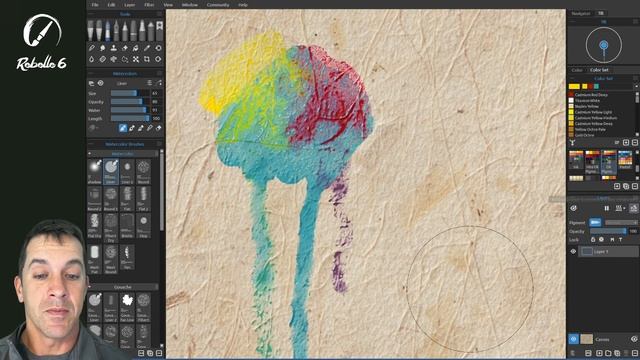Toggle visibility eye of Layer 1
This screenshot has height=360, width=640.
tap(573, 252)
